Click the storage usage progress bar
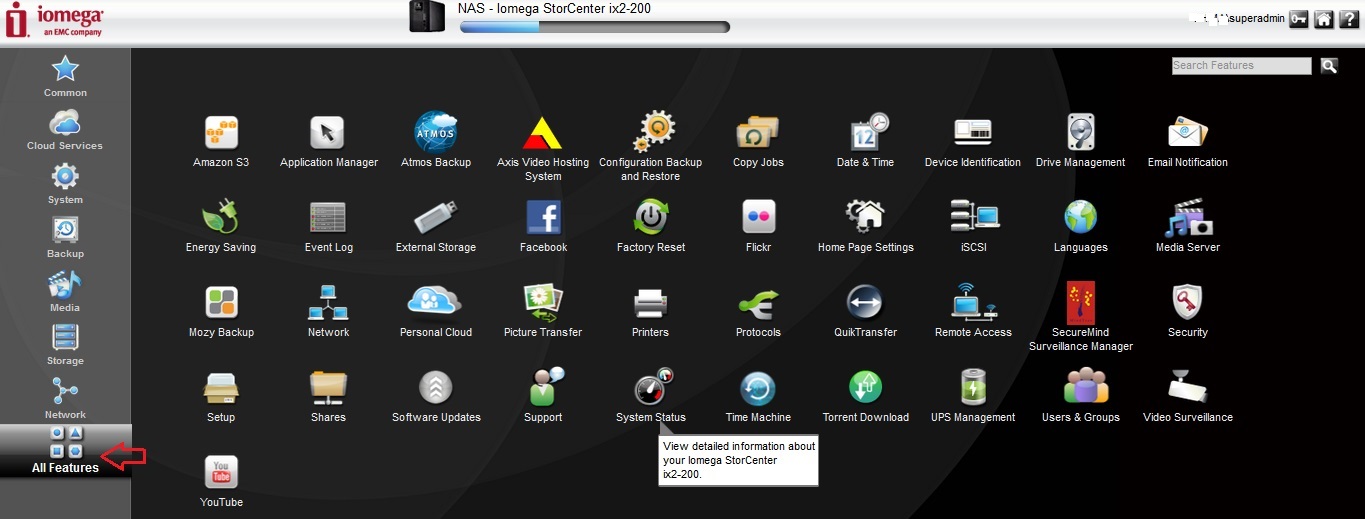 click(x=594, y=27)
